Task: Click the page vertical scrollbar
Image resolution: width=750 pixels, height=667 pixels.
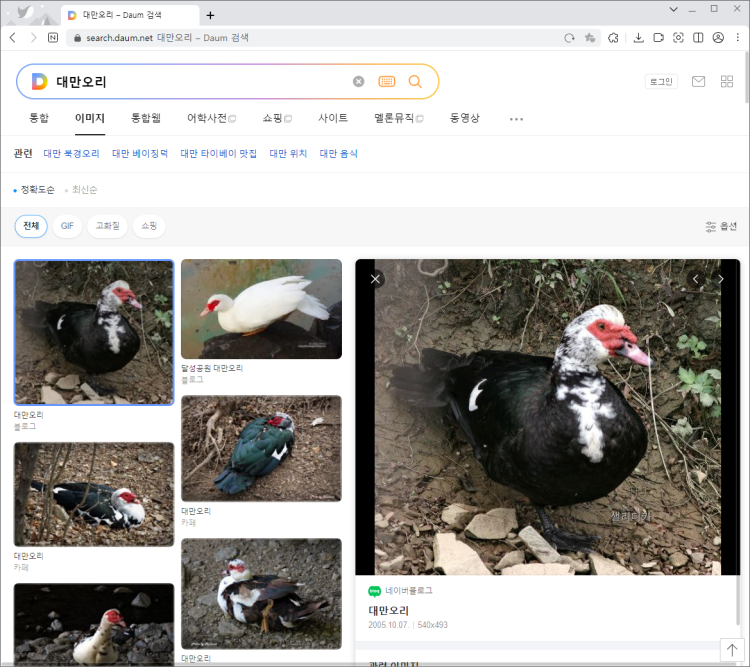Action: pos(747,77)
